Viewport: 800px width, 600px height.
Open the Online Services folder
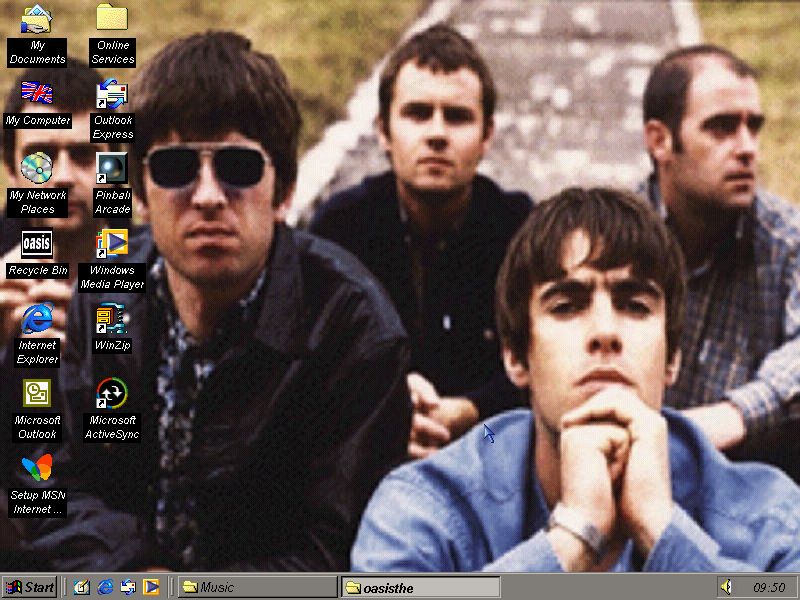(x=112, y=19)
